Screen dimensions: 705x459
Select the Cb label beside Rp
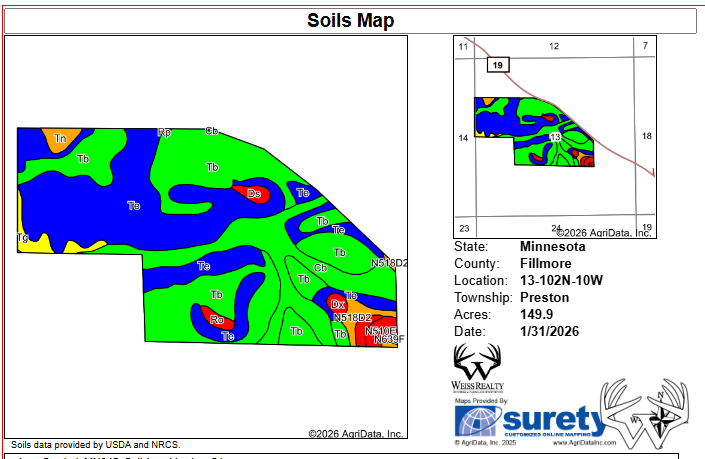(x=212, y=131)
